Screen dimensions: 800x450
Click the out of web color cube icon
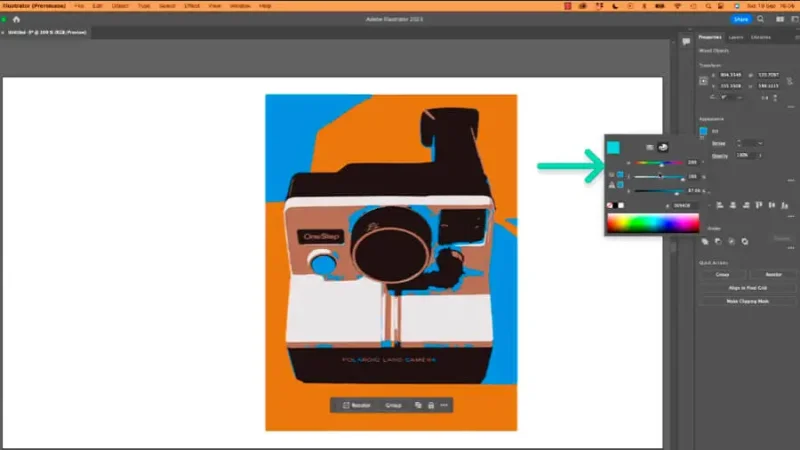612,174
